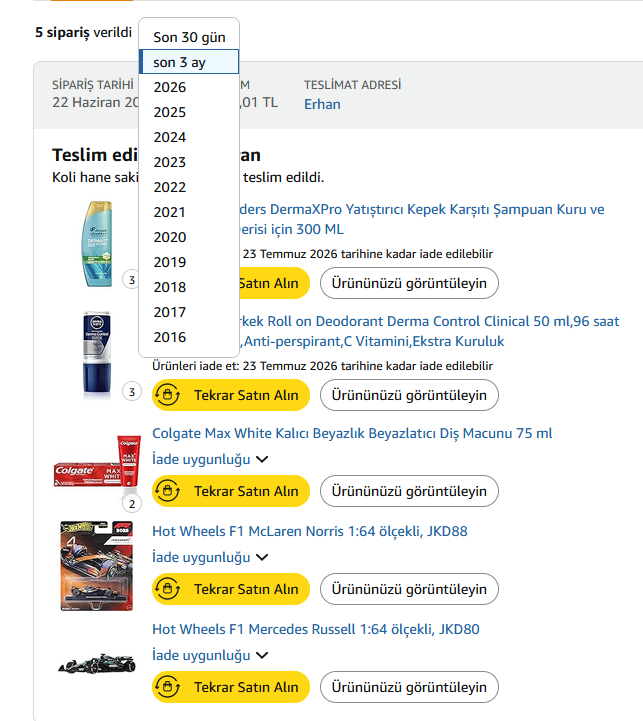Click the rebuy icon on the Colgate button

(x=167, y=491)
